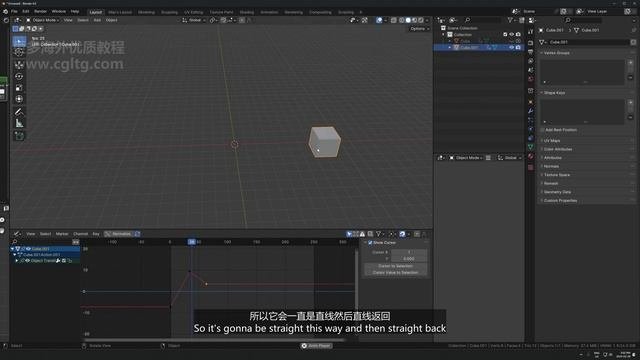Select the Rotate tool in viewport toolbar
Screen dimensions: 640x360
[19, 76]
